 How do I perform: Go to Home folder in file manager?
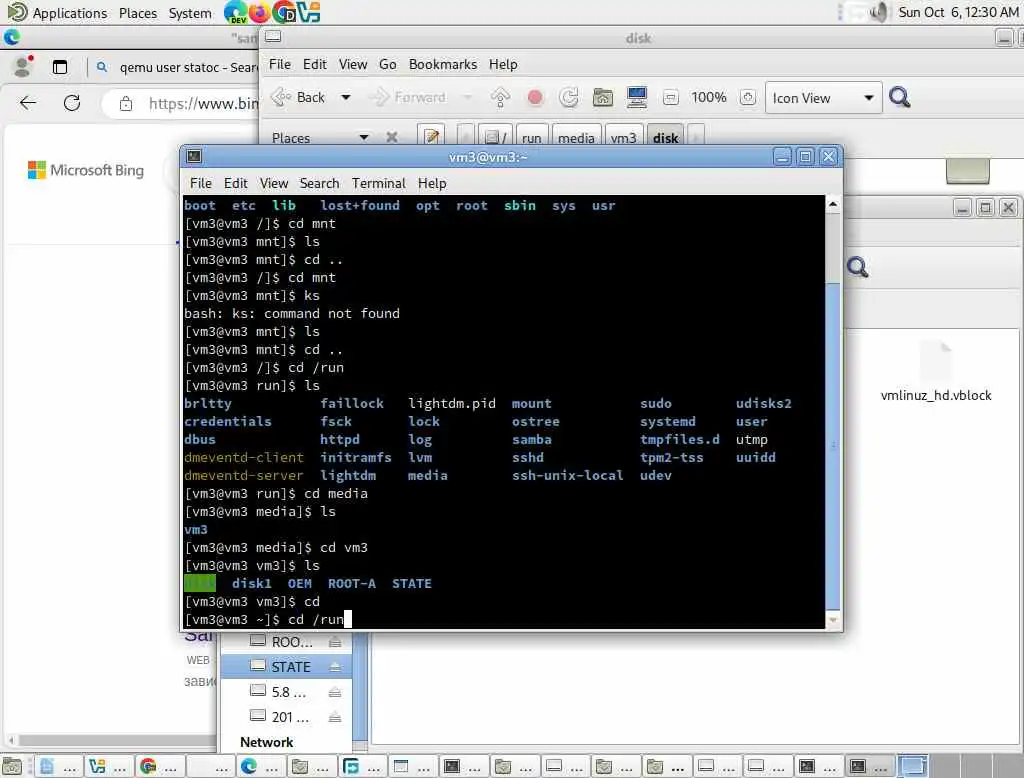(603, 97)
